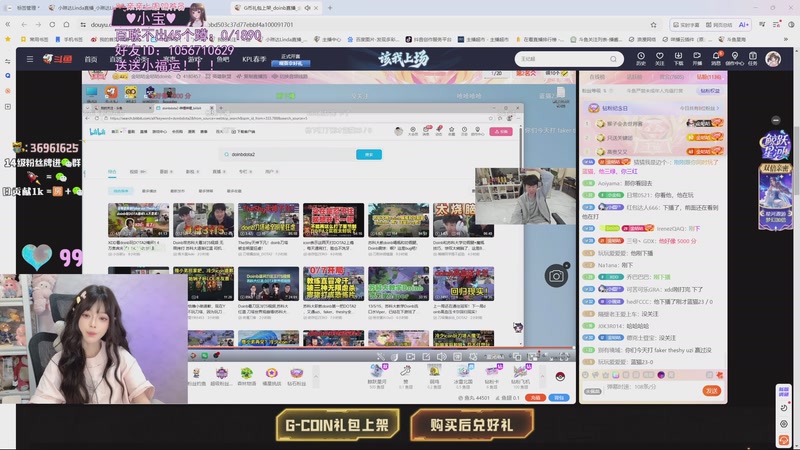Switch to the 在线榜 tab in chat panel

coord(597,77)
